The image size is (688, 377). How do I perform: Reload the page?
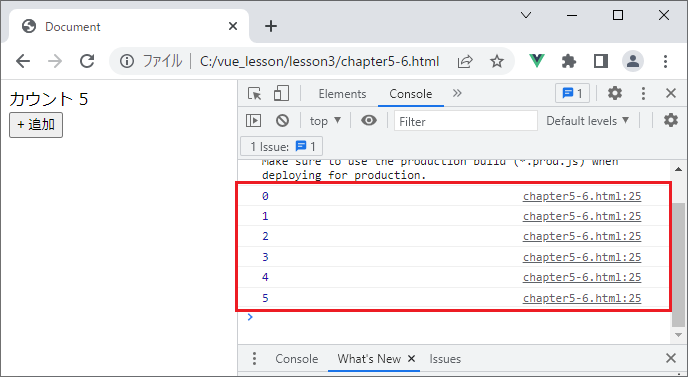[x=87, y=61]
